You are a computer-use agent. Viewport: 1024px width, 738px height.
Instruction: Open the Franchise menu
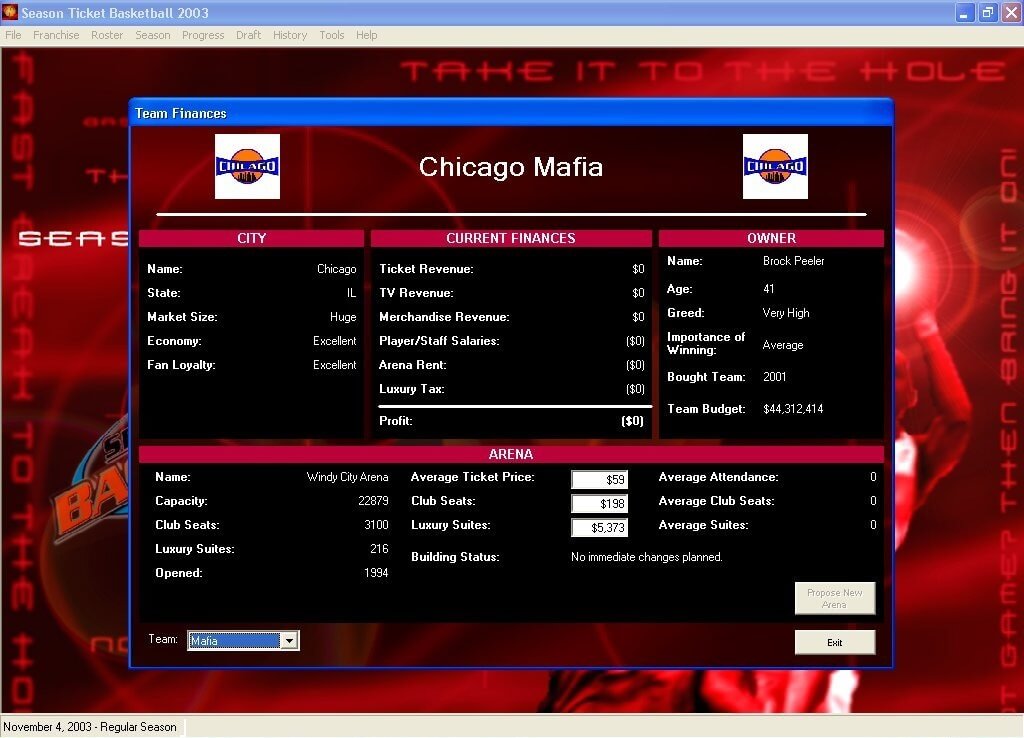56,35
